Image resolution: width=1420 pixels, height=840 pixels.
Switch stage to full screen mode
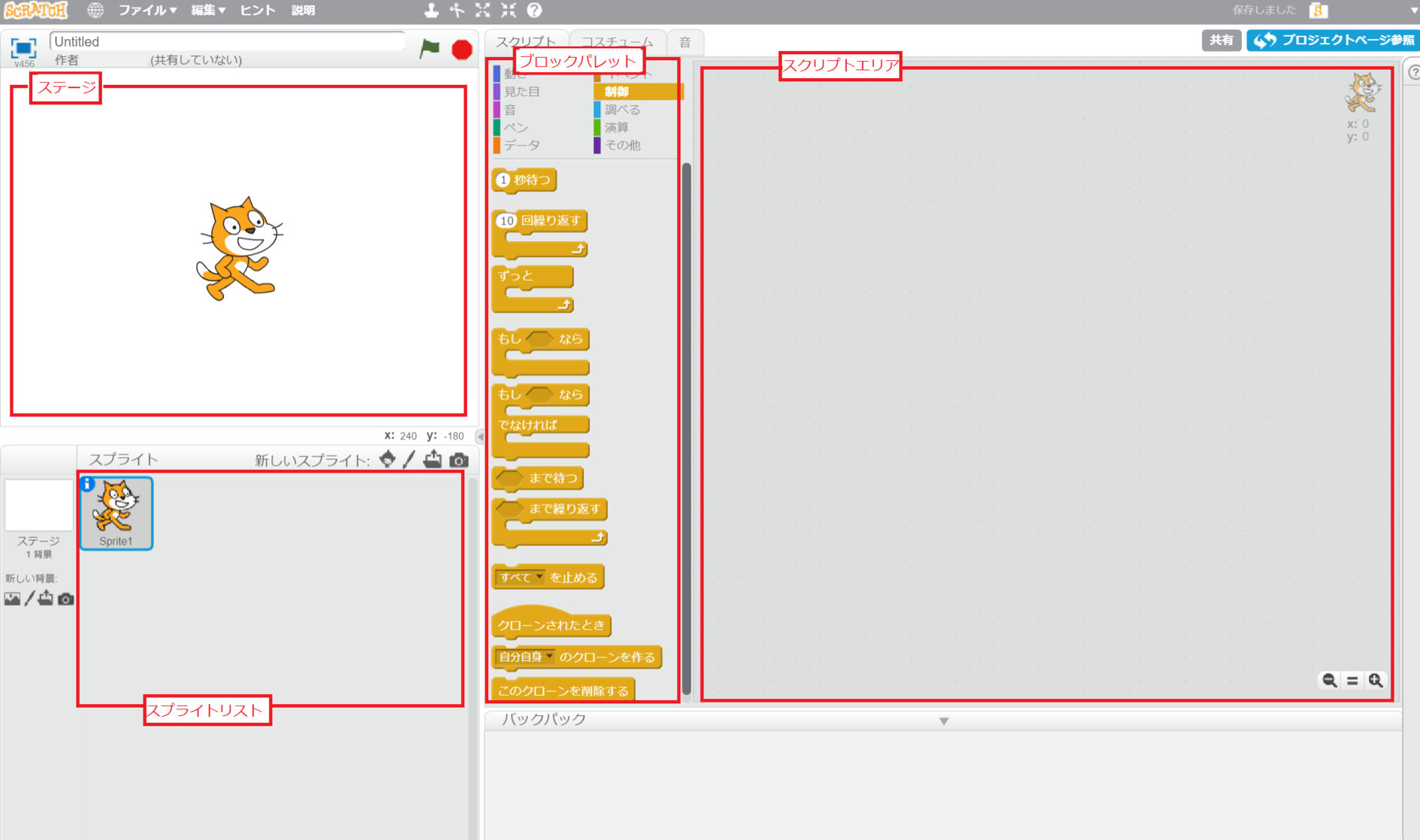[23, 48]
